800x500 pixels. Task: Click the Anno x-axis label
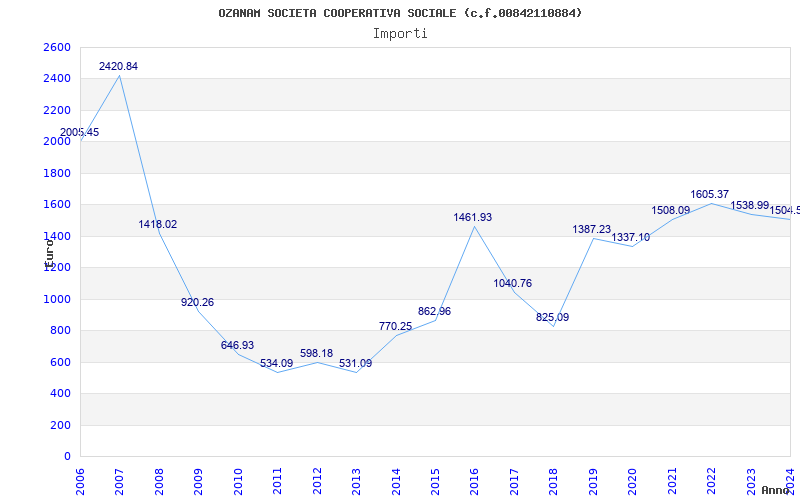click(x=775, y=490)
